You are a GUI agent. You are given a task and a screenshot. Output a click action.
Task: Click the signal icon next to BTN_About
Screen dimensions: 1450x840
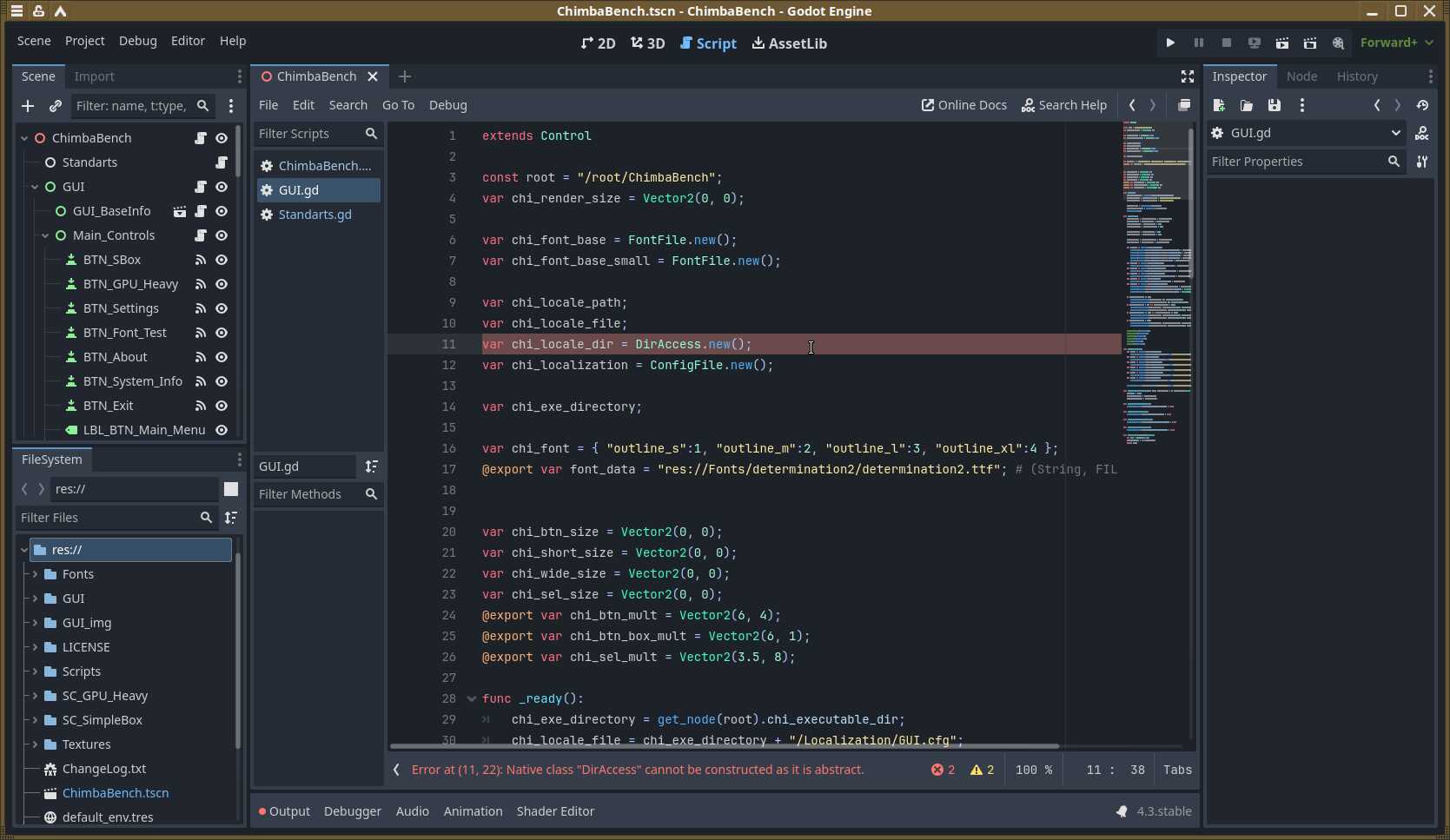coord(201,357)
